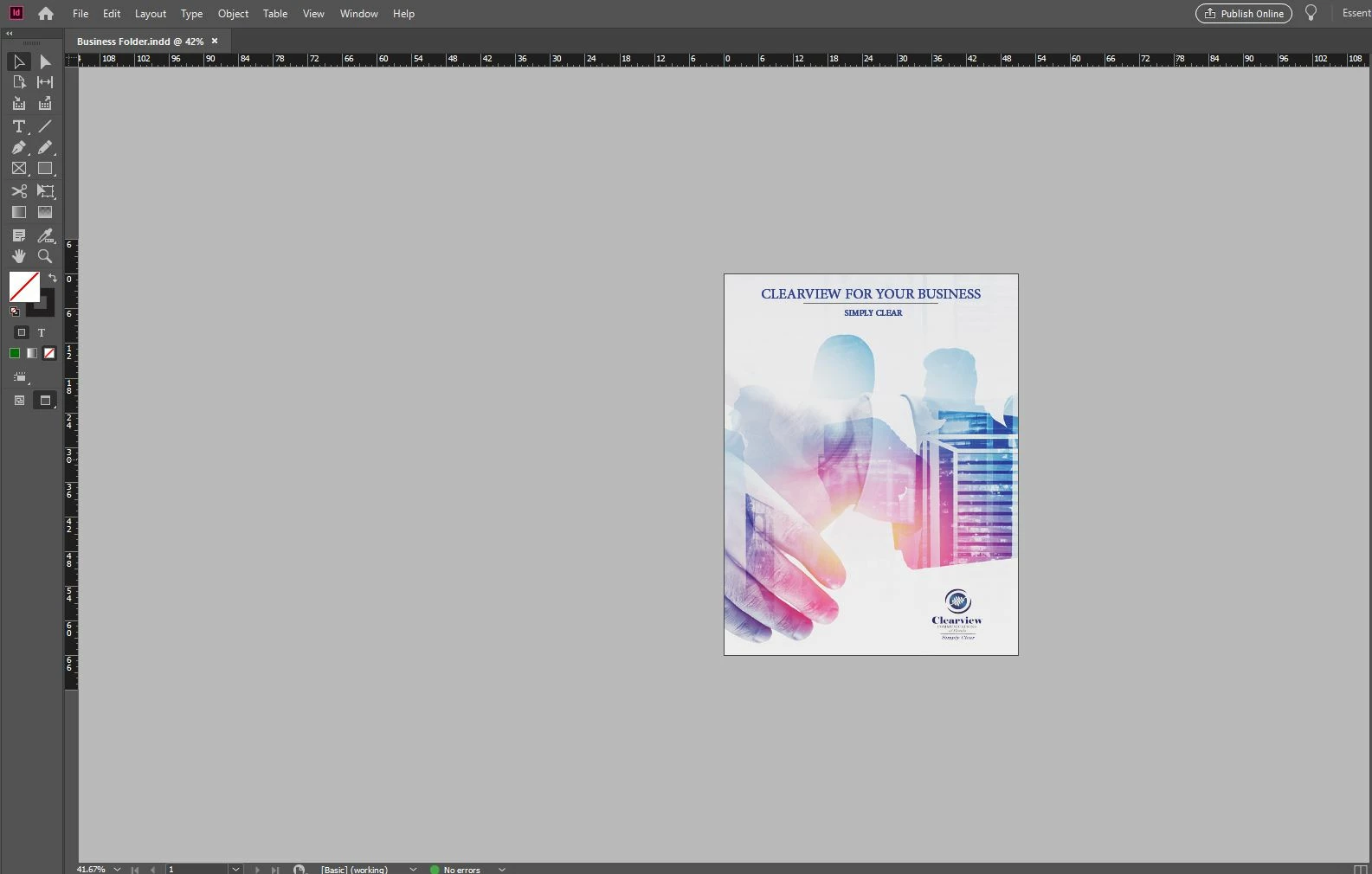Choose the Page tool
This screenshot has height=874, width=1372.
click(x=18, y=82)
